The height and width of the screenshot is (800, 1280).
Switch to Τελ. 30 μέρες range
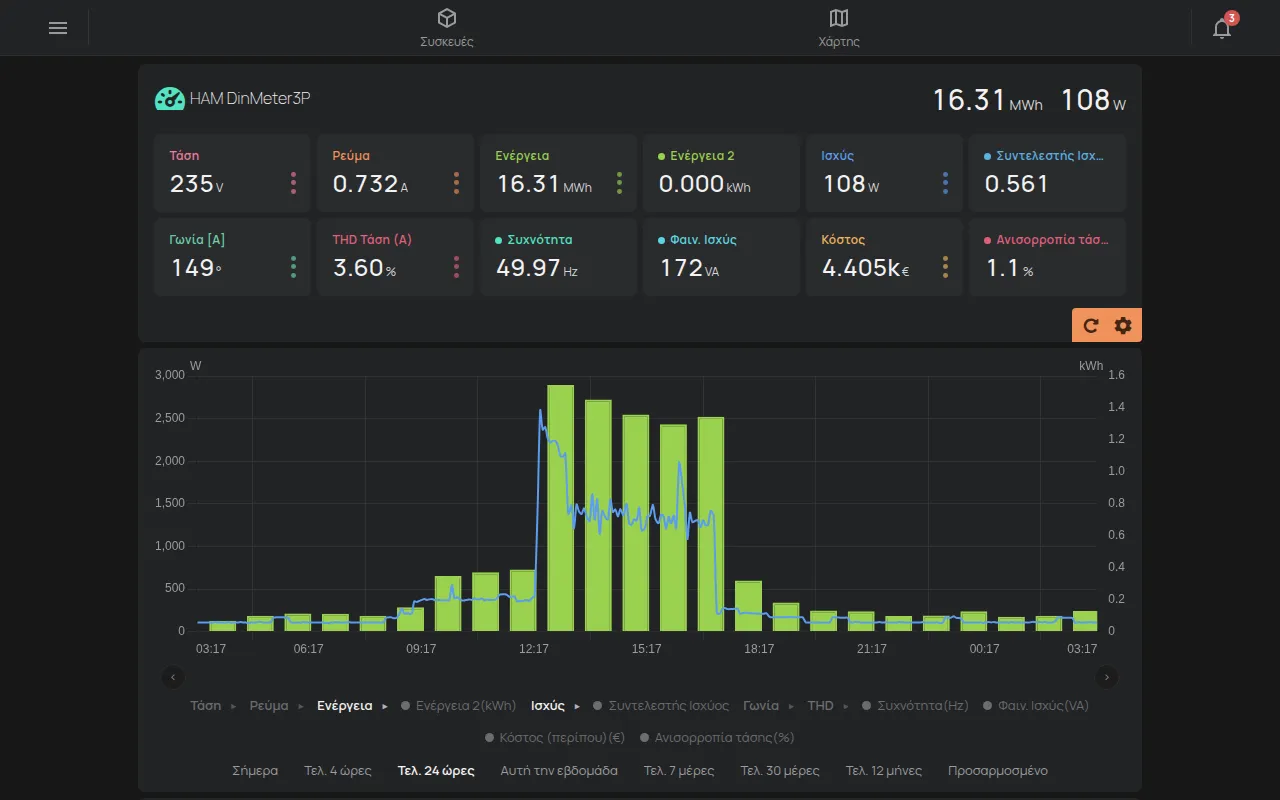click(x=780, y=771)
